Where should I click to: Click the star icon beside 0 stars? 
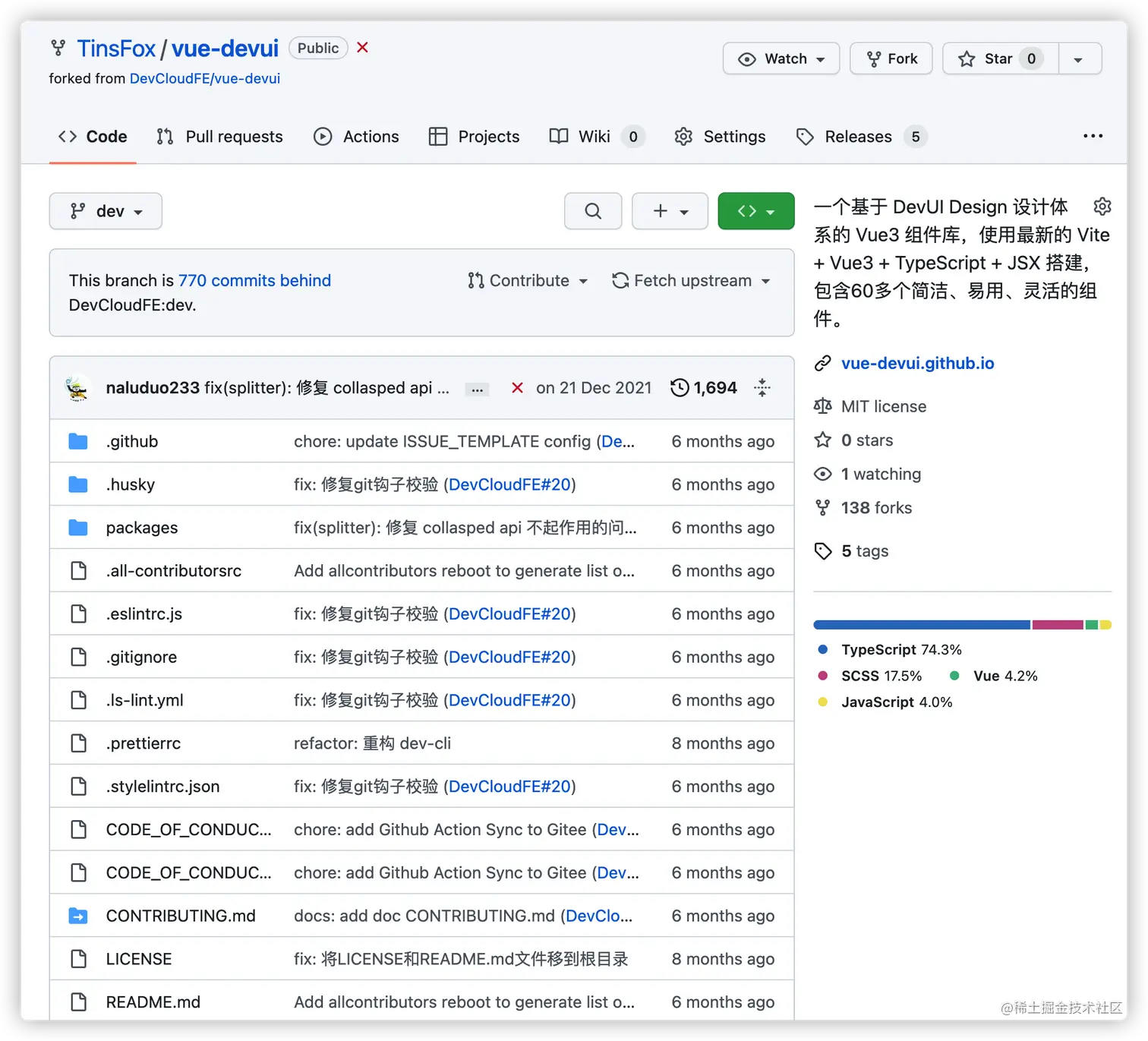click(822, 440)
